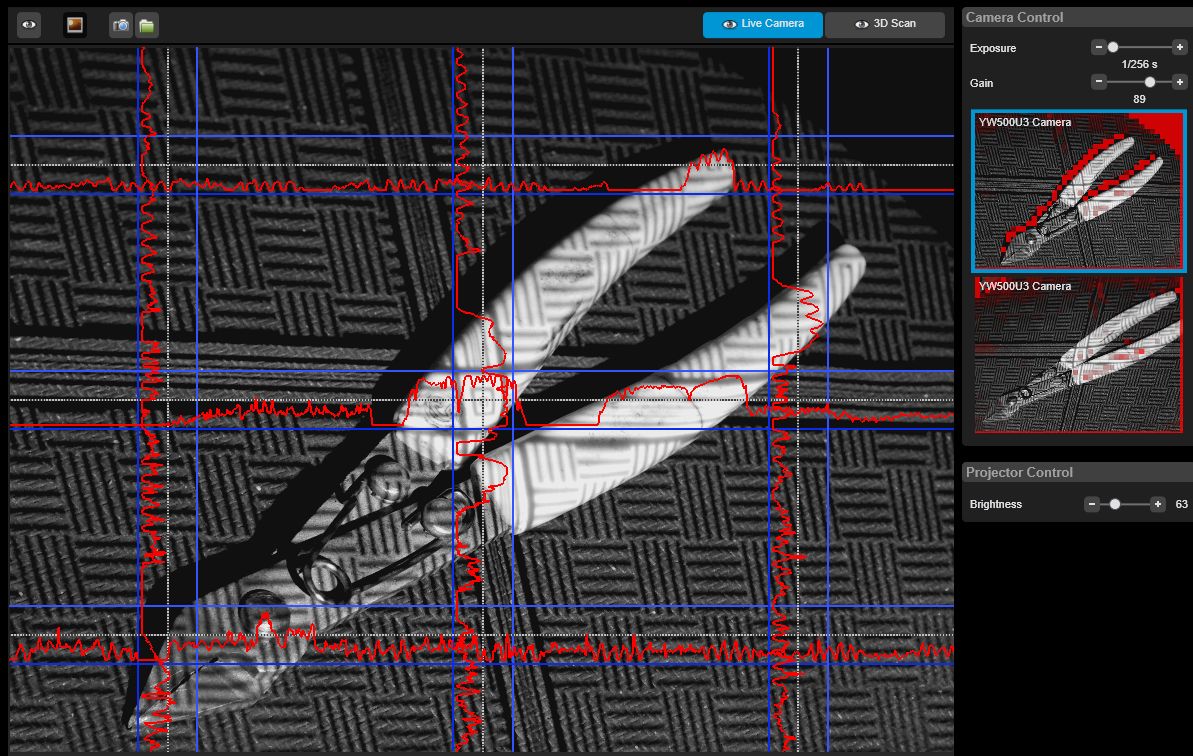
Task: Decrease Gain with the minus button
Action: [x=1098, y=82]
